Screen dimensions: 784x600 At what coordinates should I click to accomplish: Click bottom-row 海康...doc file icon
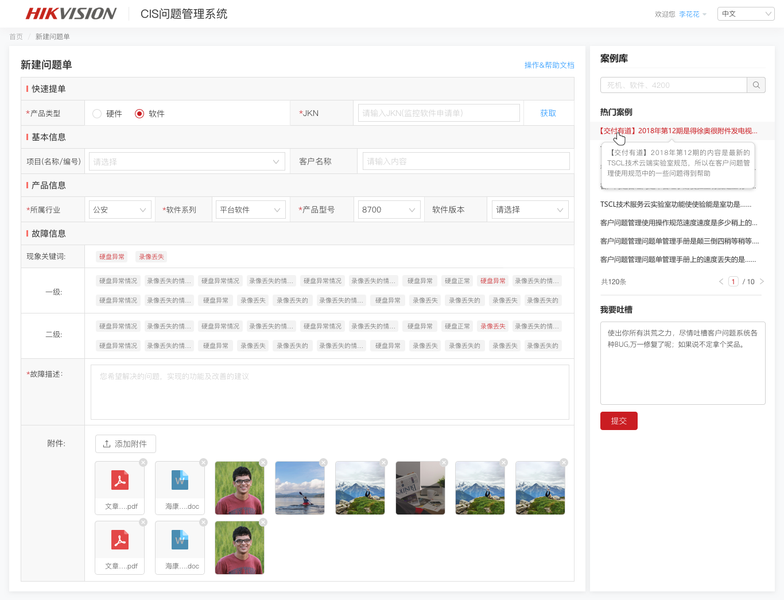tap(180, 540)
